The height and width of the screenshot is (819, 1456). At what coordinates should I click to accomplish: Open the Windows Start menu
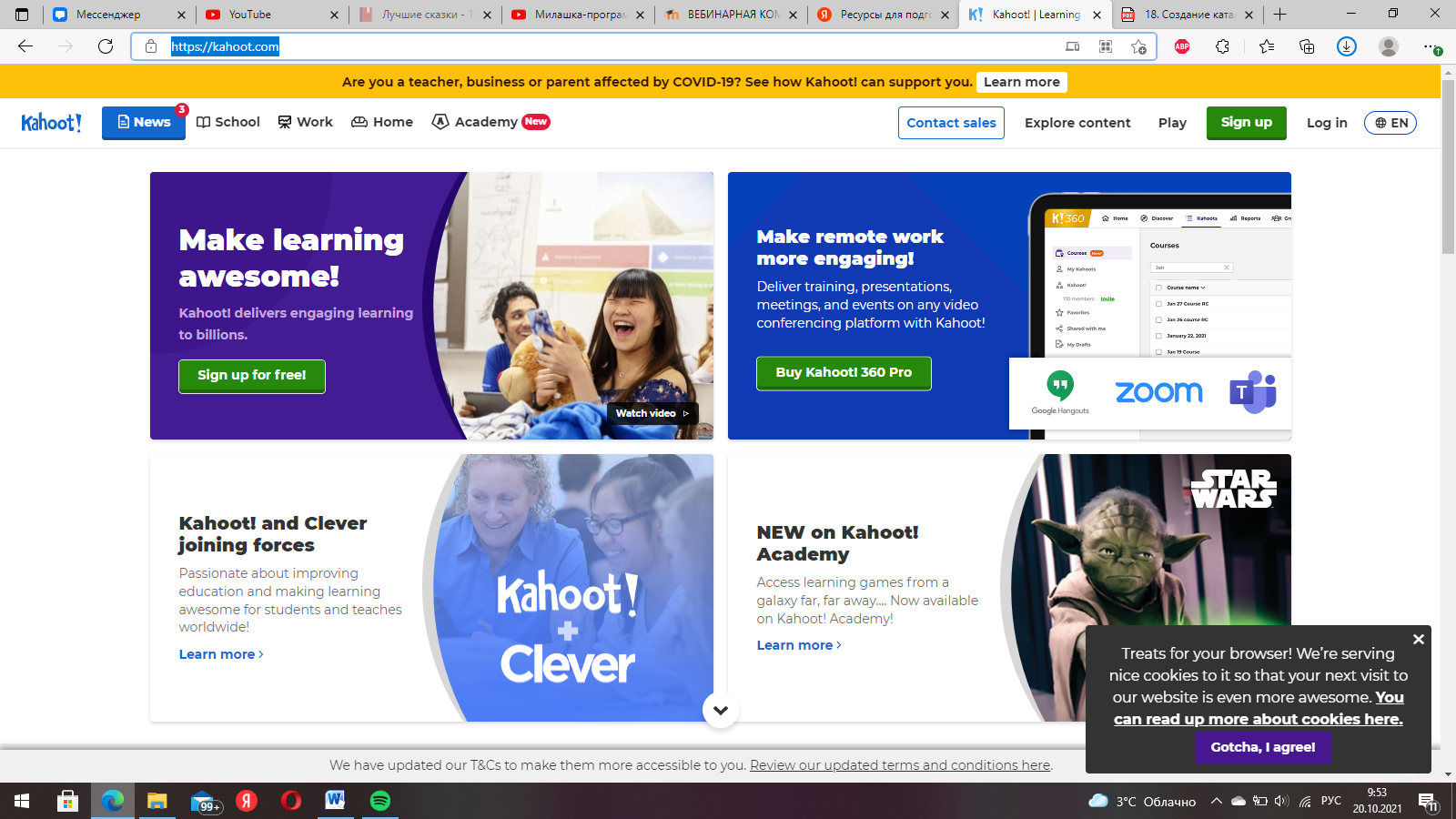(x=22, y=801)
